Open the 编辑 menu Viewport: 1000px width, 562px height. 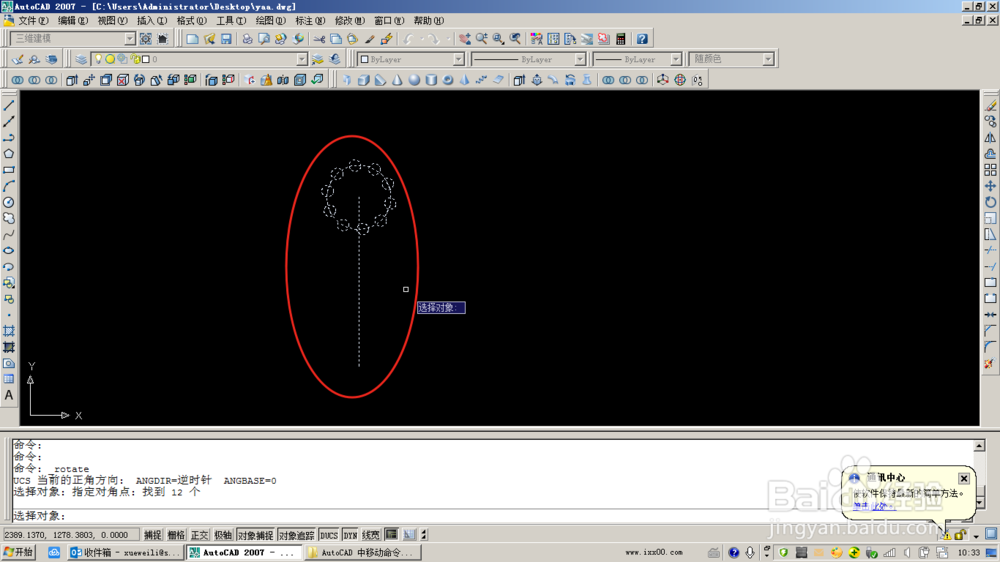(73, 21)
